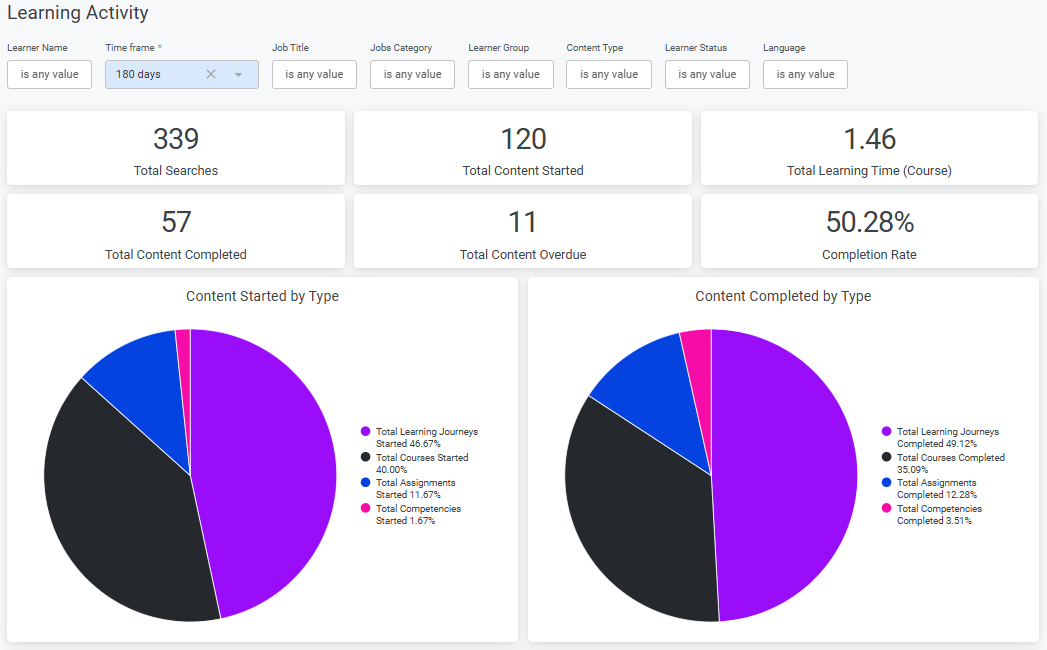Click 'Total Assignments Completed 12.28%' legend text
This screenshot has height=650, width=1047.
point(937,488)
